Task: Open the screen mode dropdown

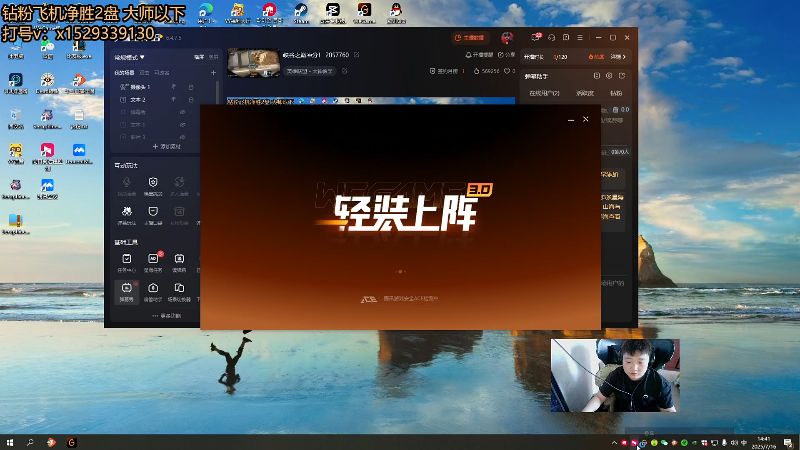Action: [x=129, y=57]
